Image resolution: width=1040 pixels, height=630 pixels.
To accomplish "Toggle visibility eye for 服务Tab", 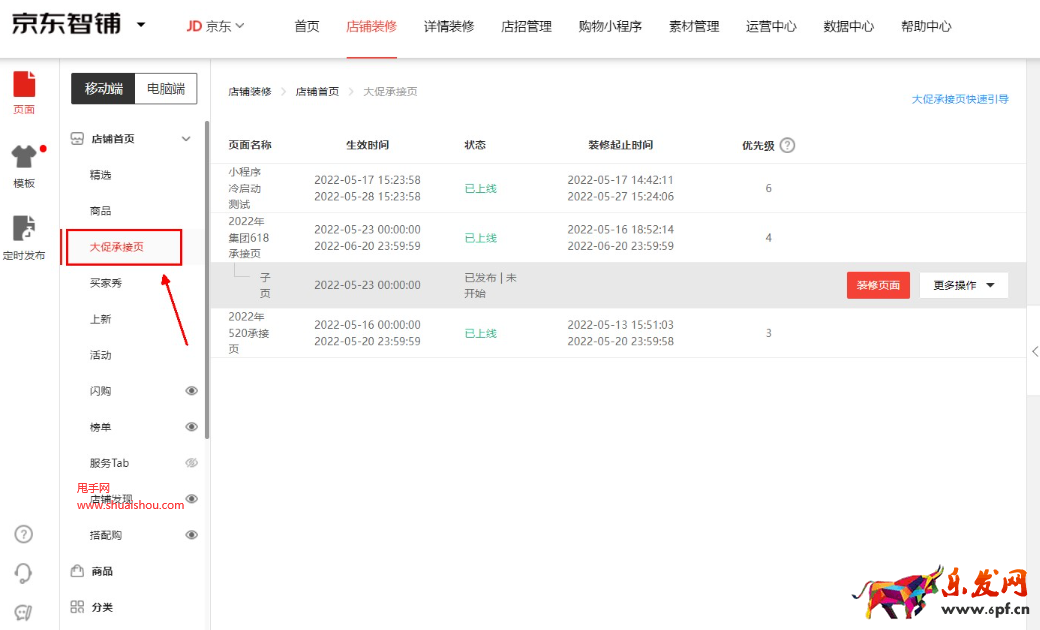I will pos(191,463).
